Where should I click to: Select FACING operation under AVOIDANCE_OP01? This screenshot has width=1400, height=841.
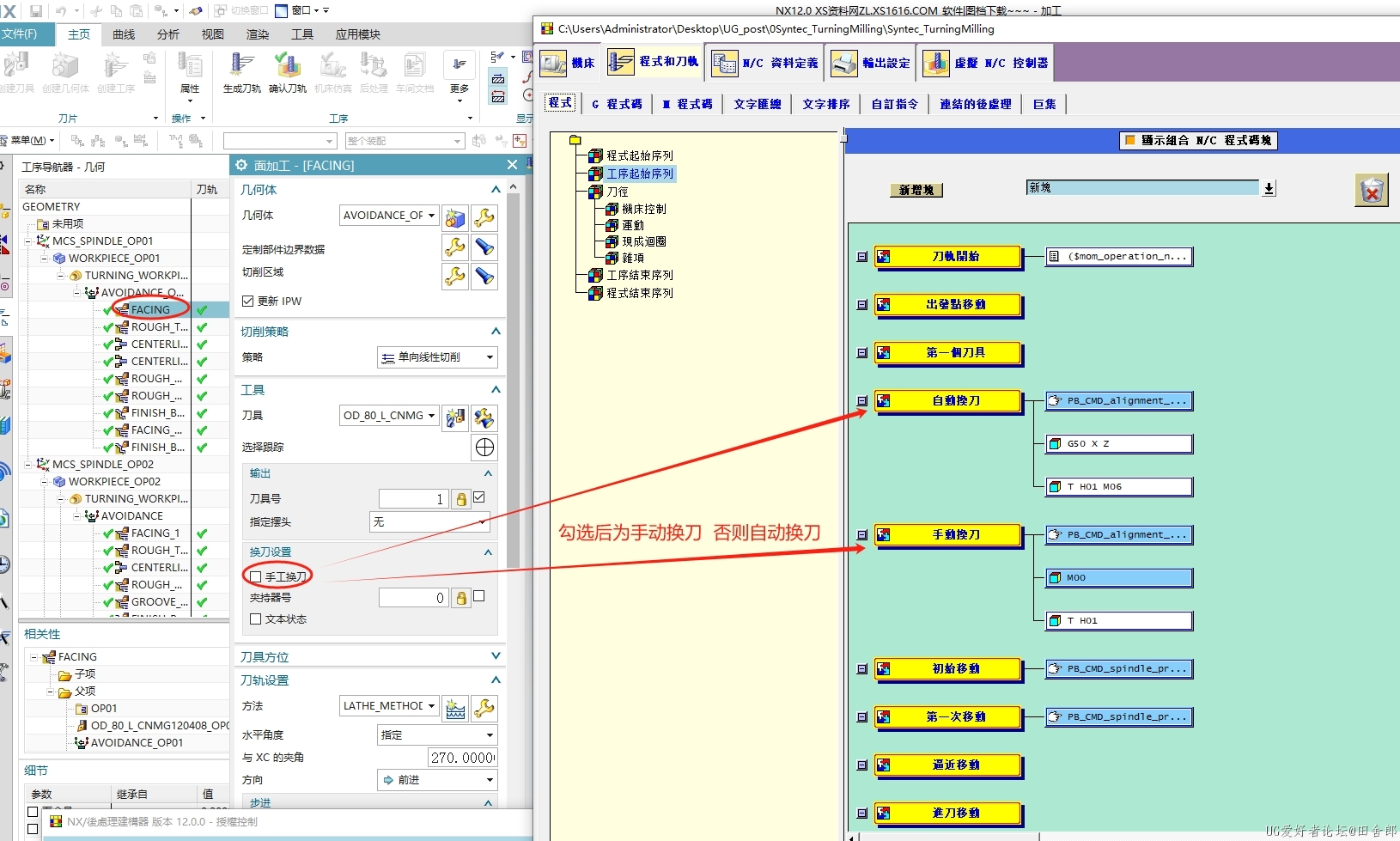pos(150,309)
